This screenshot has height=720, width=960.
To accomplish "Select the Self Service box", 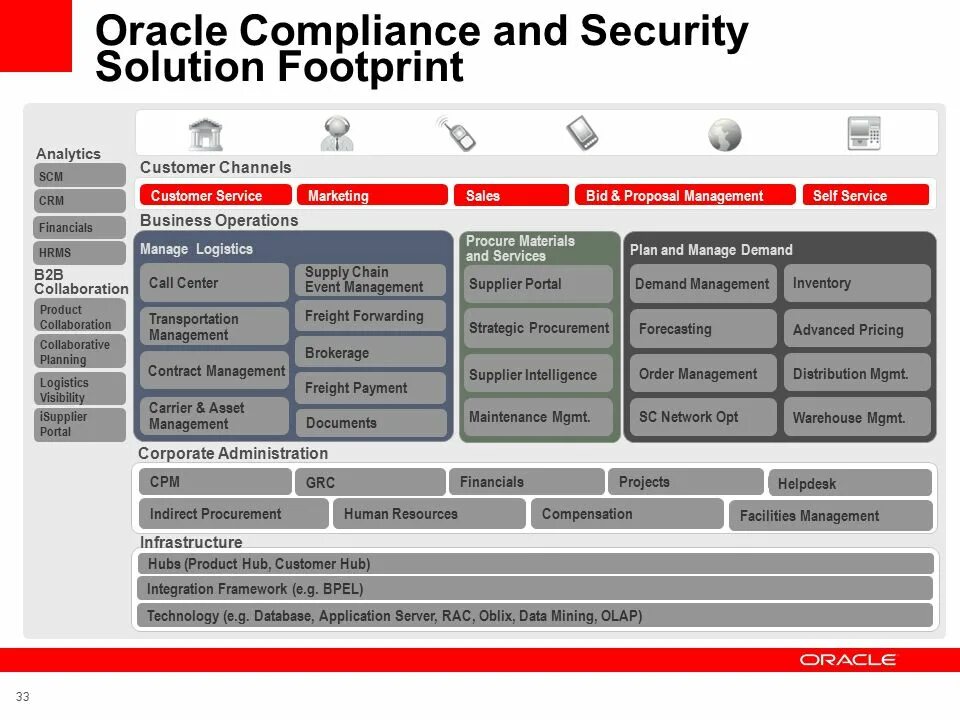I will tap(866, 195).
